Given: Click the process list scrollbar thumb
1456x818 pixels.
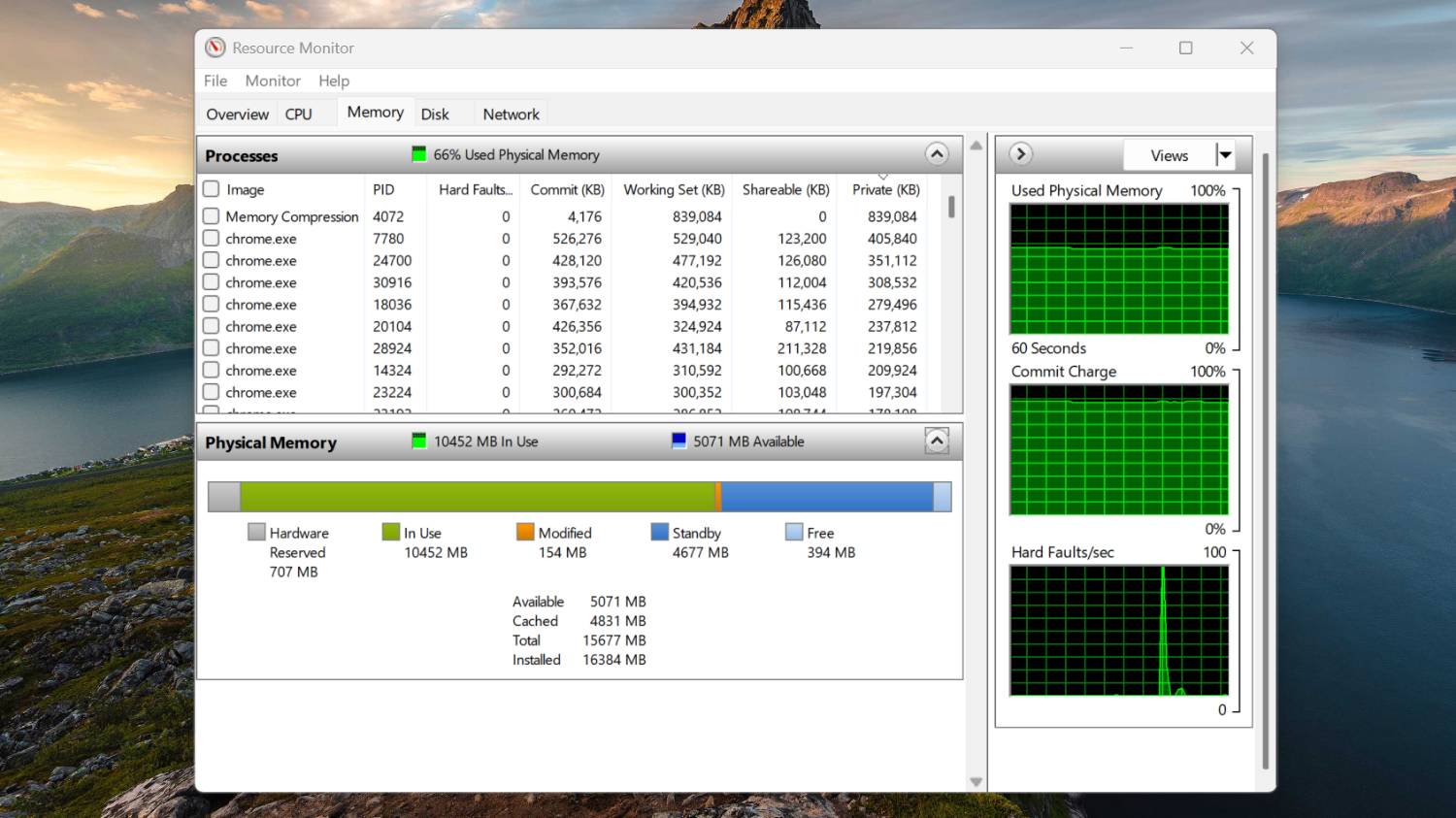Looking at the screenshot, I should 951,207.
